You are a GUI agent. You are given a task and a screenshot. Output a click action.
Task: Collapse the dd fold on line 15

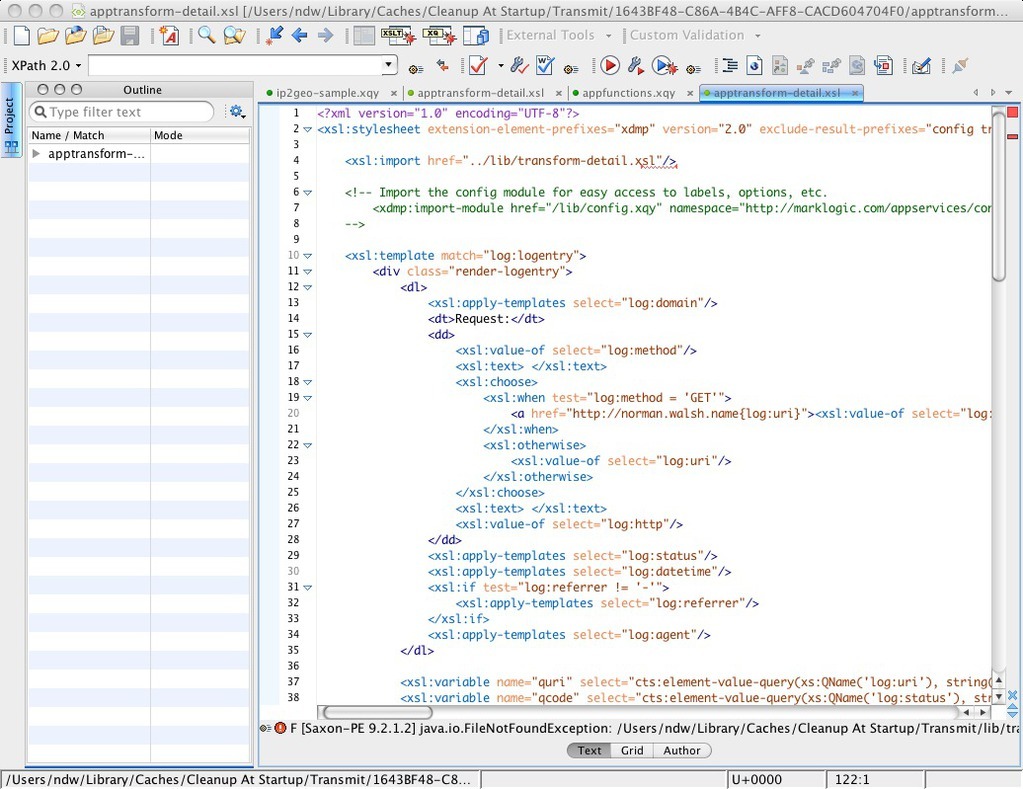[x=307, y=335]
